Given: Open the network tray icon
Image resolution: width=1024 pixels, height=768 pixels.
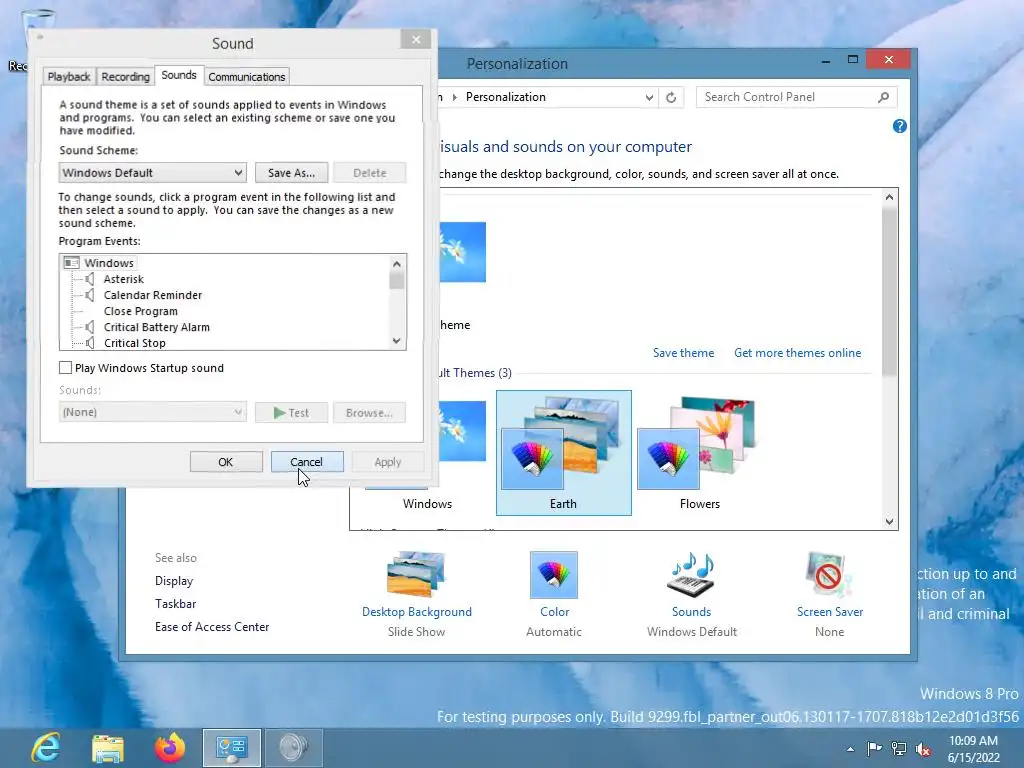Looking at the screenshot, I should [x=899, y=749].
